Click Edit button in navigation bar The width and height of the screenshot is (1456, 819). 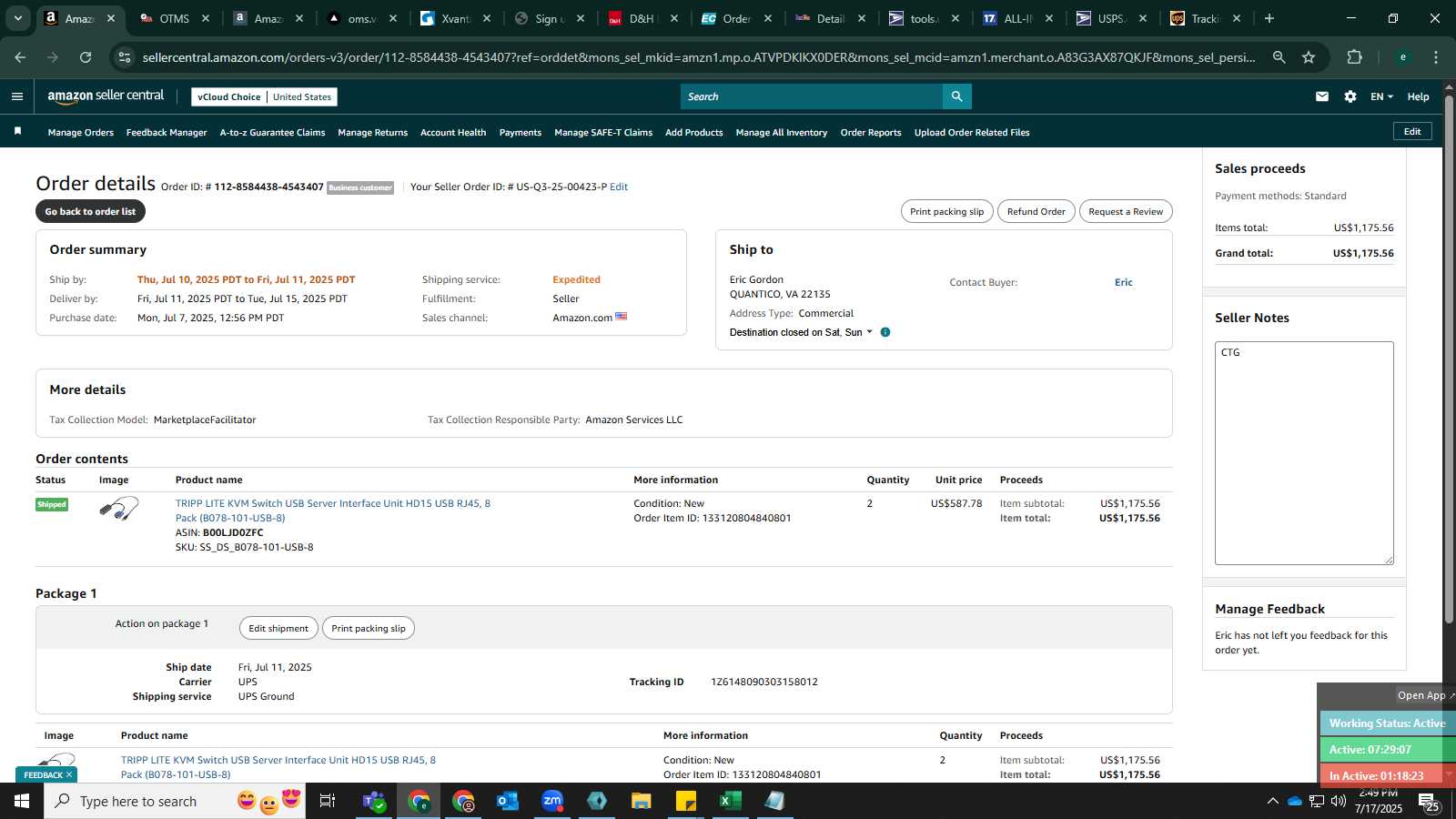pos(1412,132)
